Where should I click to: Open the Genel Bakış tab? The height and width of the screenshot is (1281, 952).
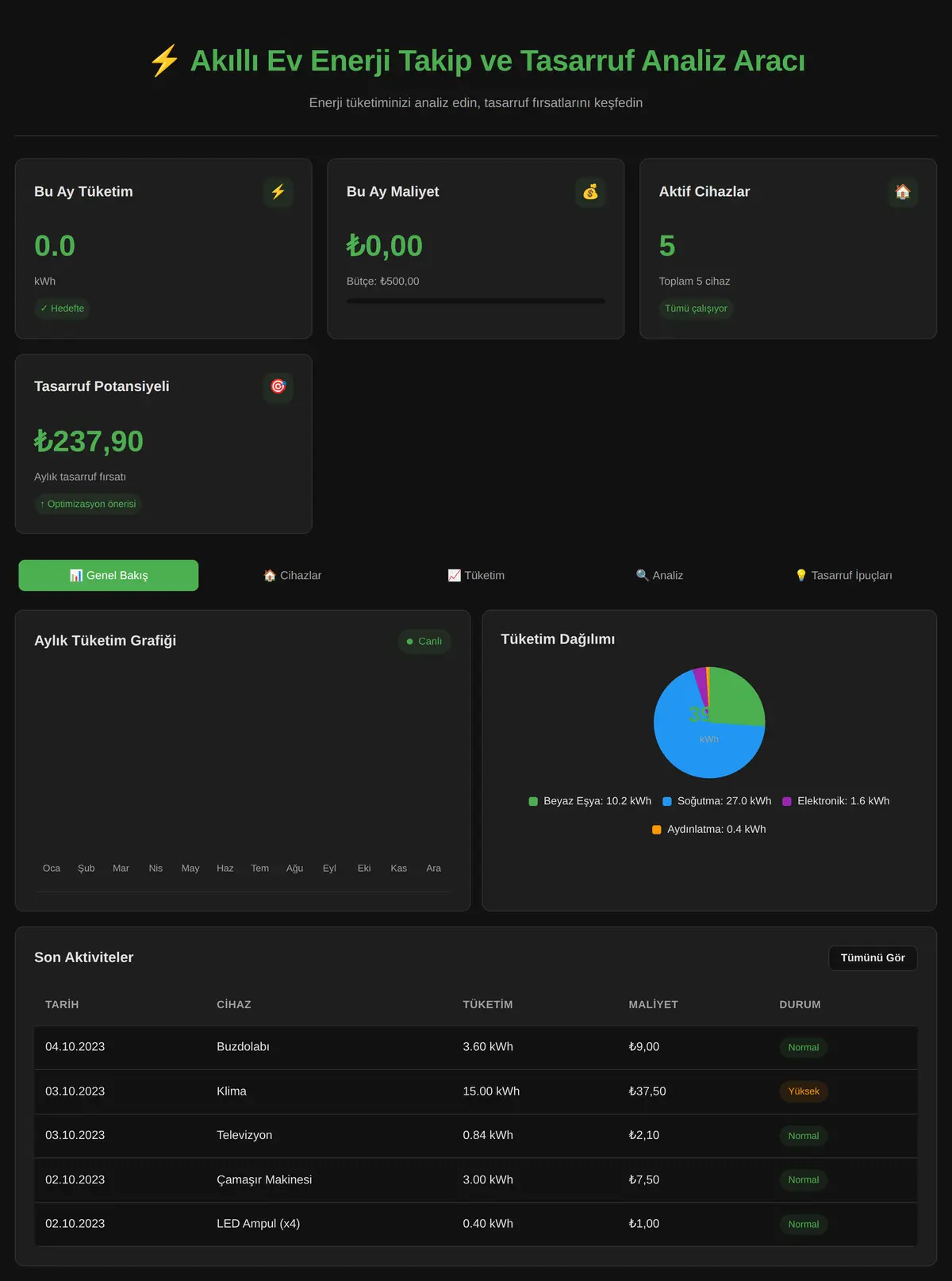(x=109, y=575)
